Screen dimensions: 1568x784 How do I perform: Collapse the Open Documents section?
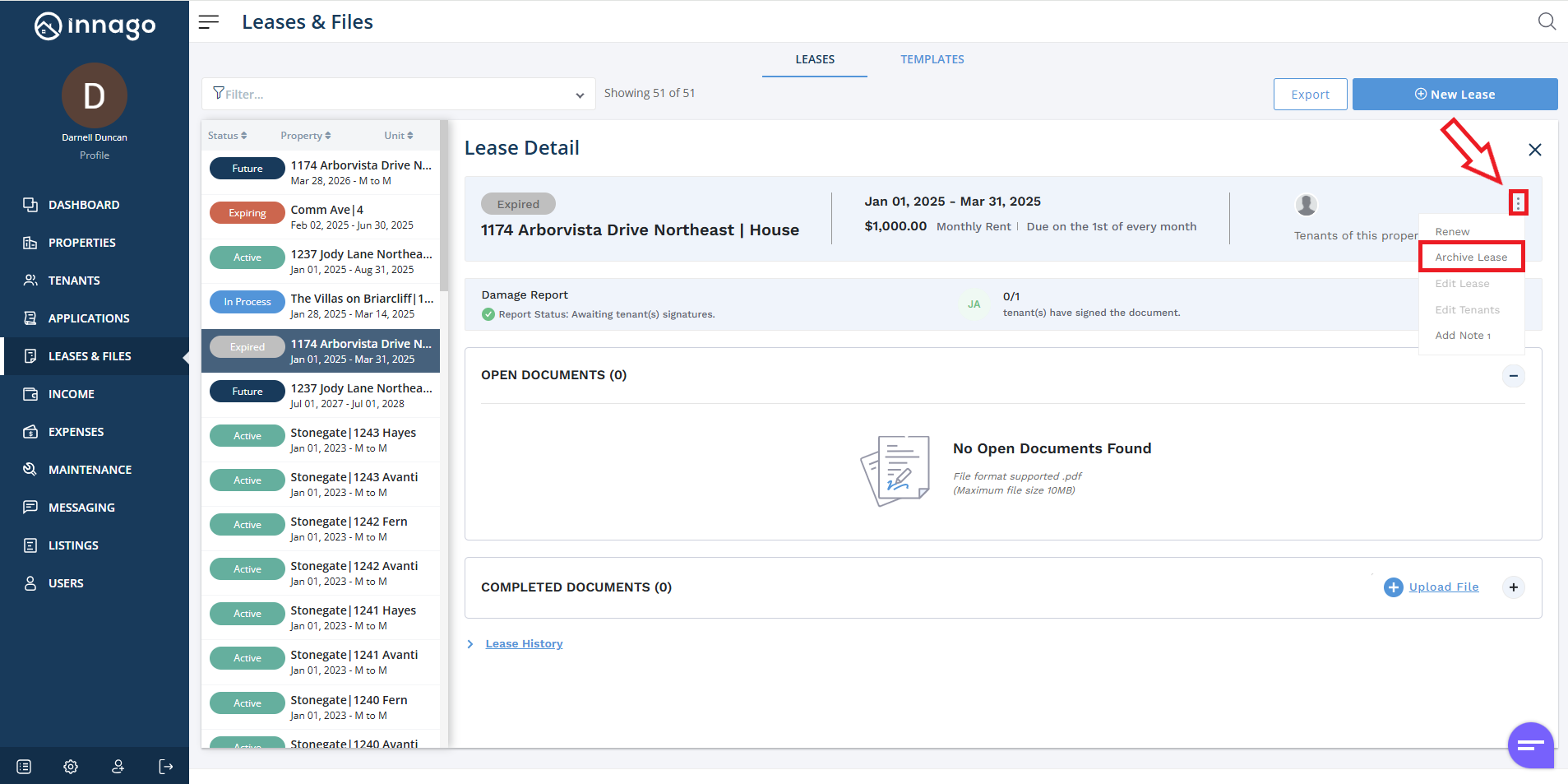coord(1513,376)
